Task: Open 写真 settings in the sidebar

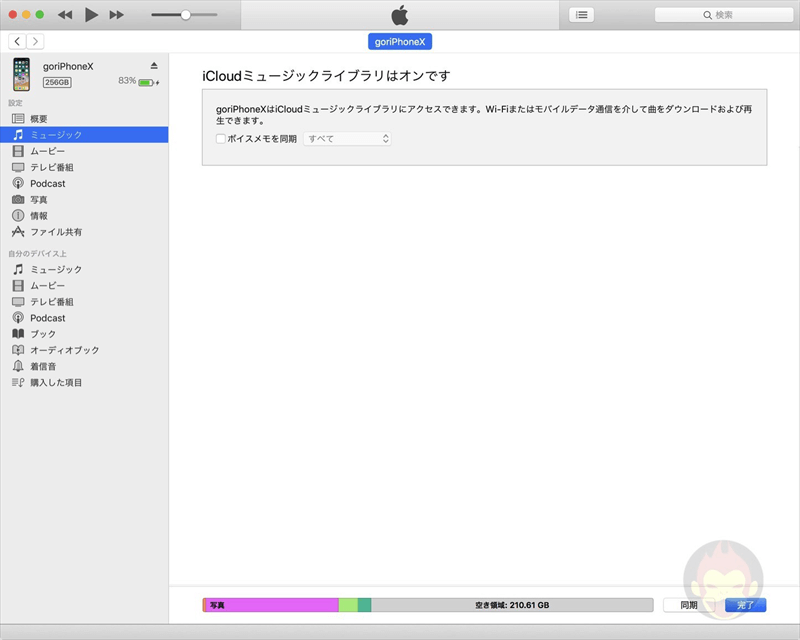Action: pos(39,199)
